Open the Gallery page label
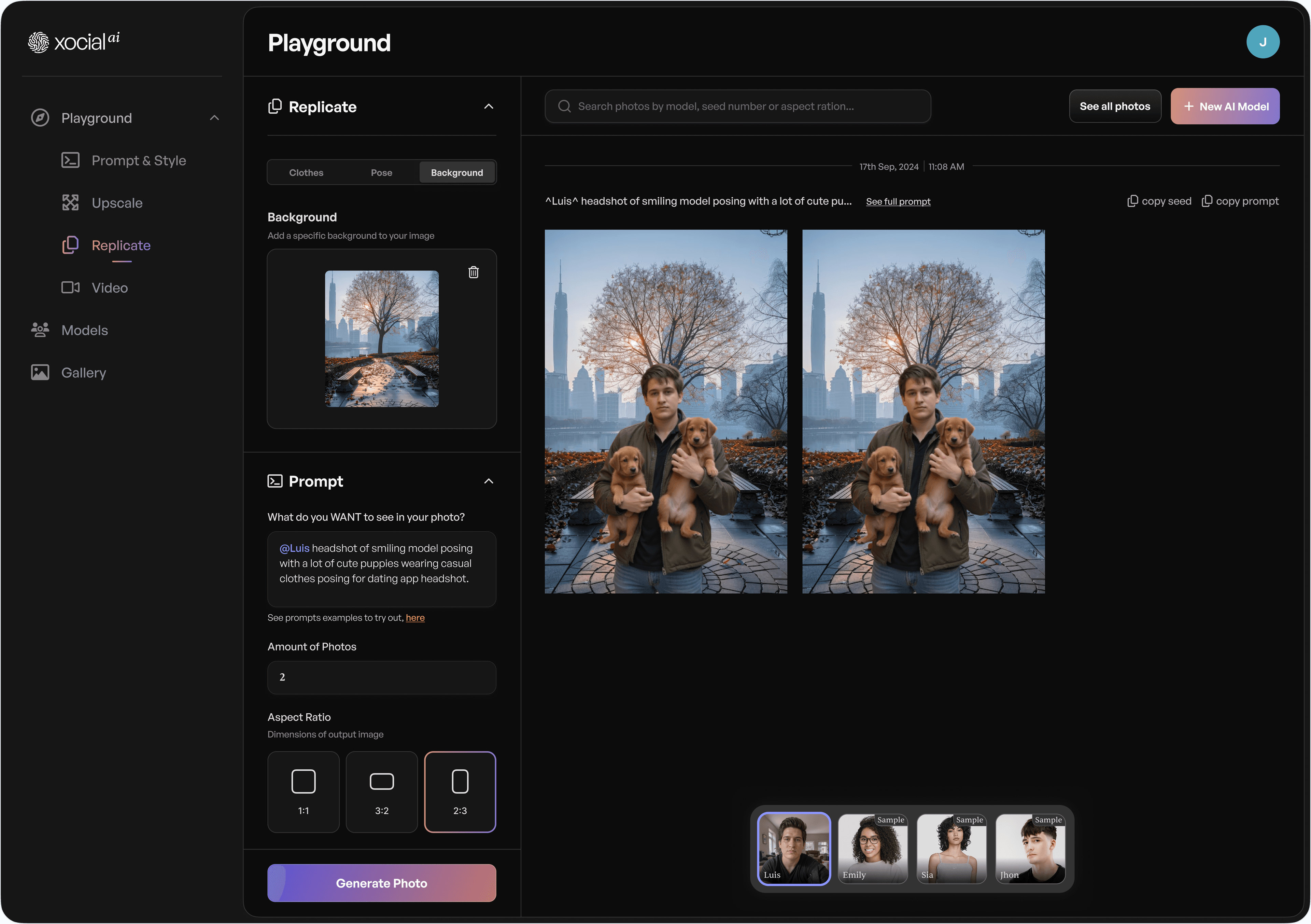This screenshot has width=1311, height=924. (x=83, y=372)
